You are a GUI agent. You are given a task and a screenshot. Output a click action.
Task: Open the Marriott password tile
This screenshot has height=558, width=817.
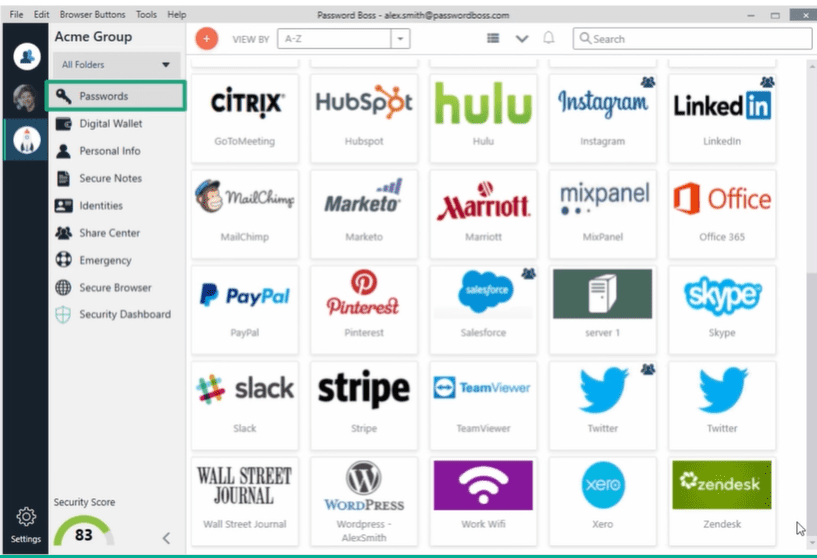483,214
